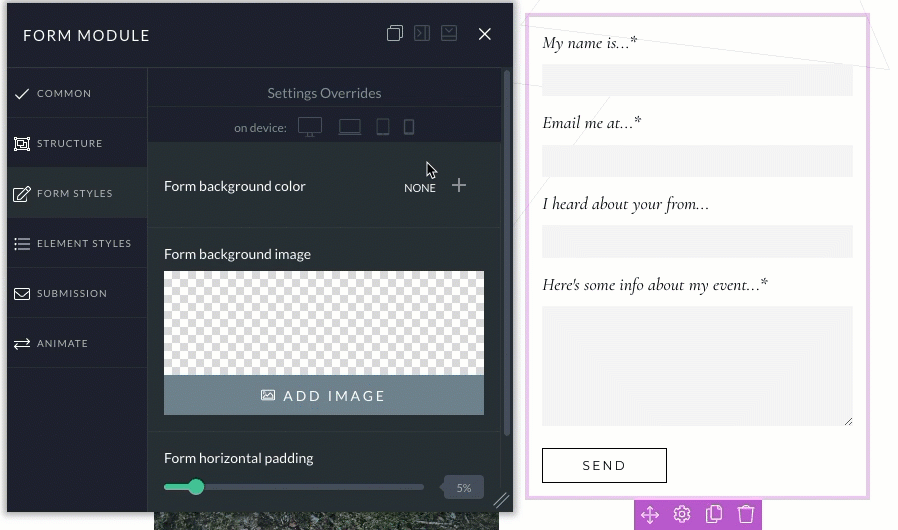
Task: Click the SEND button
Action: 604,465
